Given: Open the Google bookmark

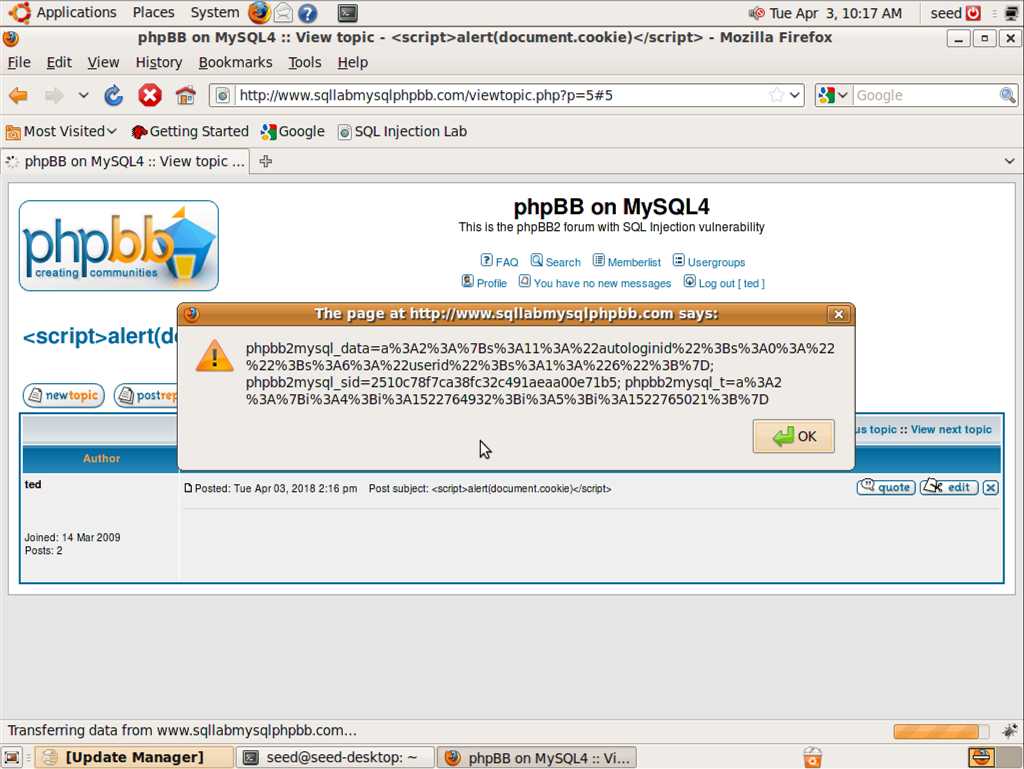Looking at the screenshot, I should tap(293, 131).
